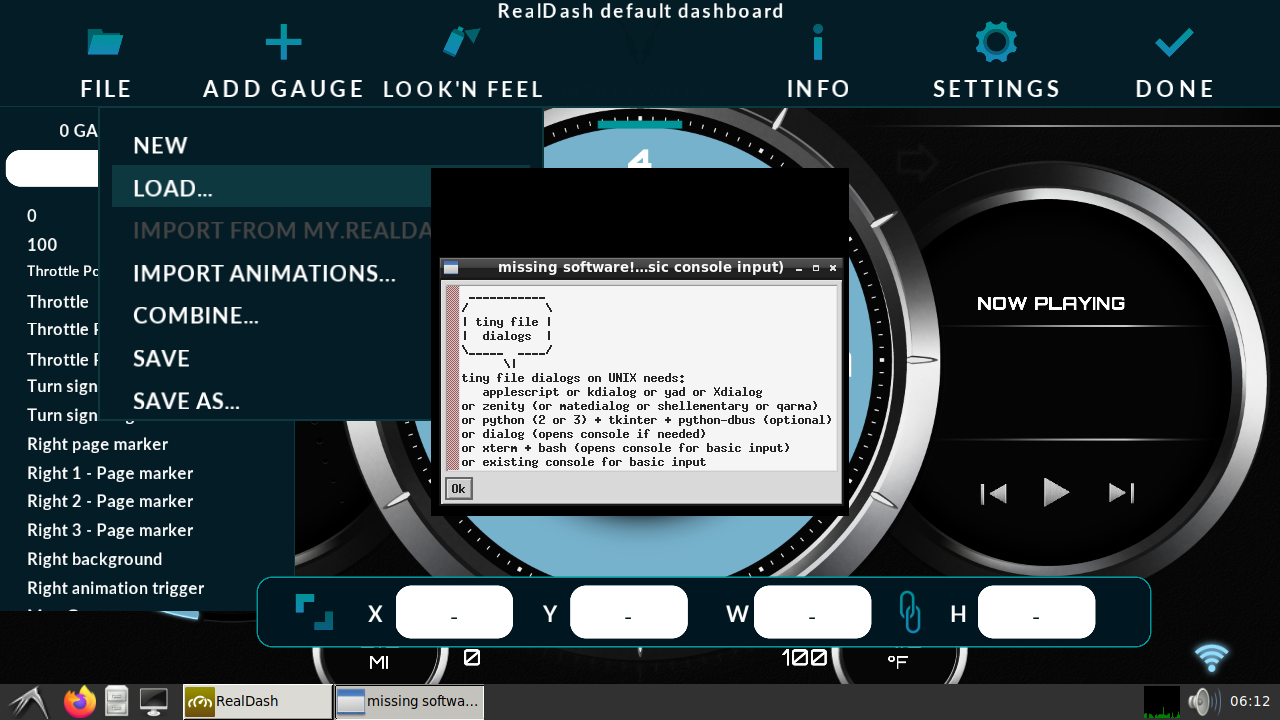
Task: Select the 100 list item
Action: point(42,245)
